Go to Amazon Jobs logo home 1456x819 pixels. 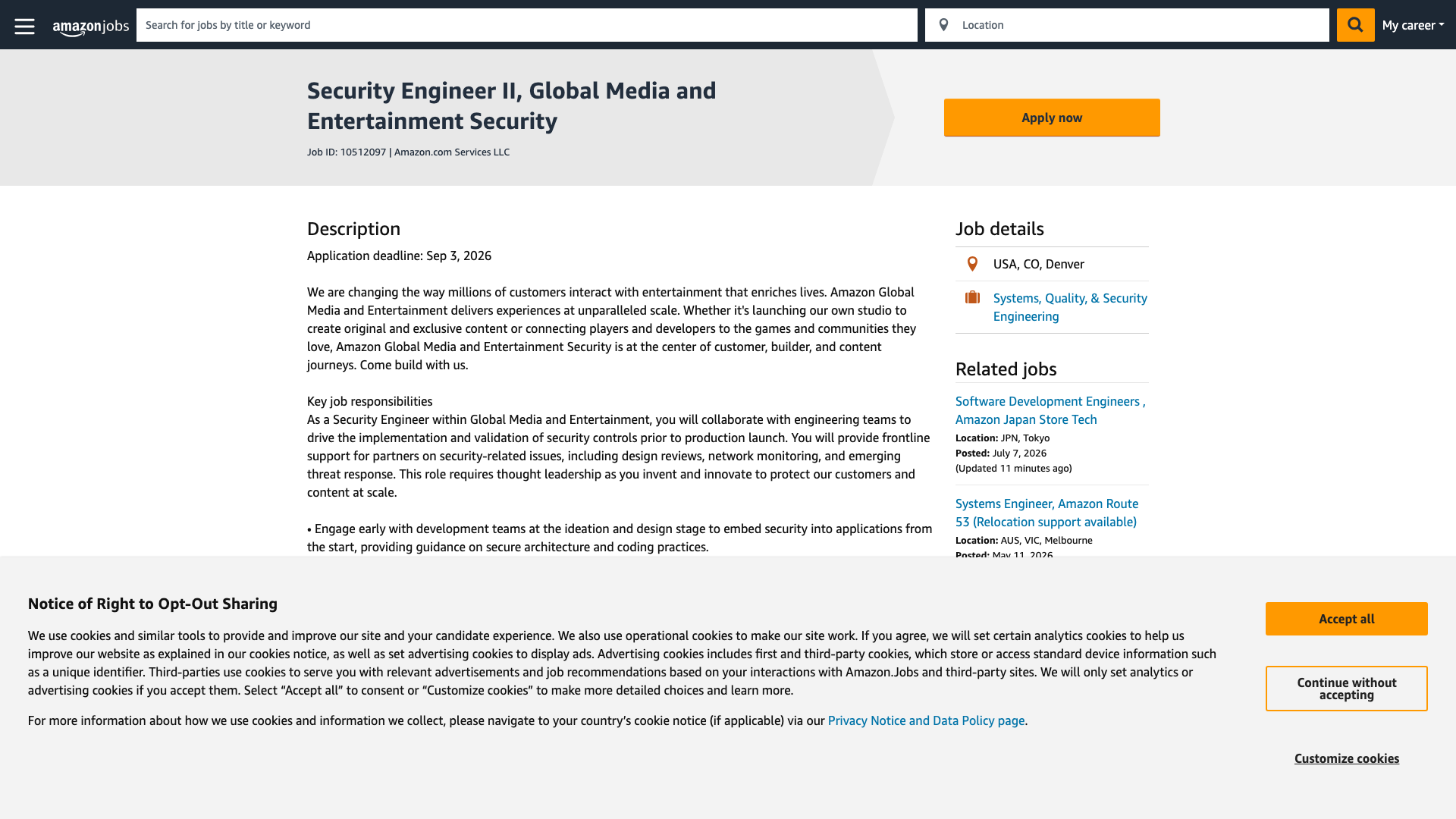[x=91, y=27]
